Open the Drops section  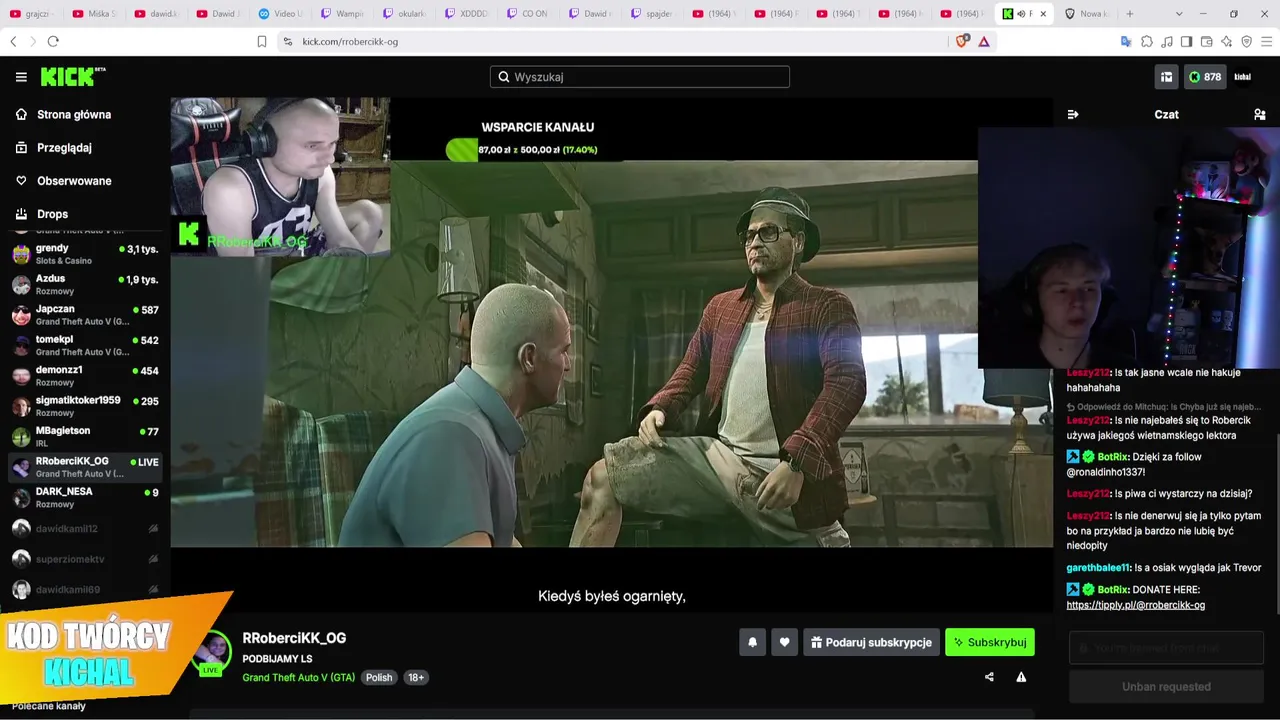(x=52, y=214)
